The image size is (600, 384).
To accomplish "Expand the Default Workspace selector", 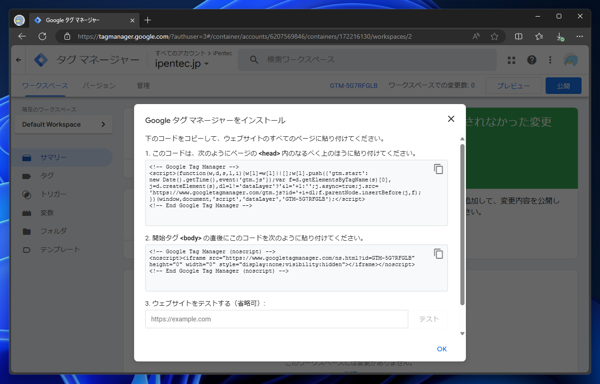I will [x=64, y=124].
